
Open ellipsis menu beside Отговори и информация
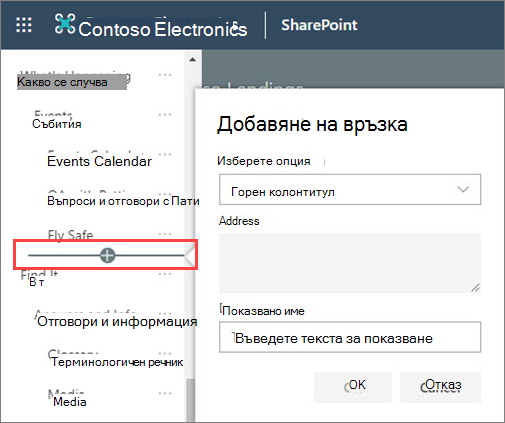(165, 314)
